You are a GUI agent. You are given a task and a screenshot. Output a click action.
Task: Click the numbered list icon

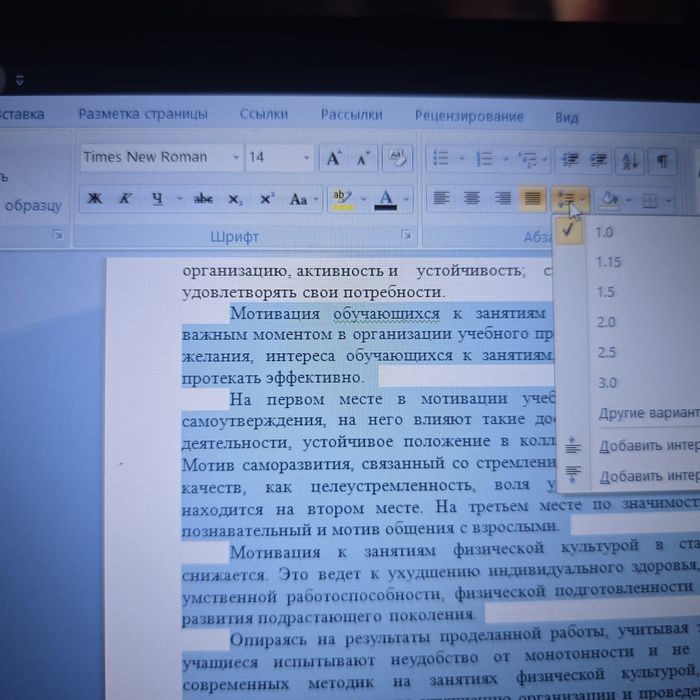(485, 158)
